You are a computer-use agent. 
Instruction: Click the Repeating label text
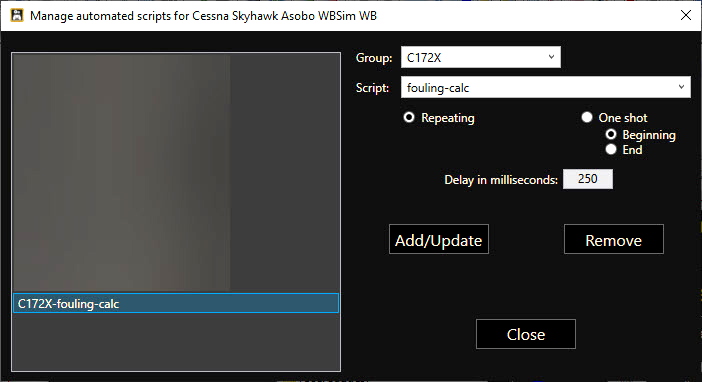pyautogui.click(x=448, y=118)
